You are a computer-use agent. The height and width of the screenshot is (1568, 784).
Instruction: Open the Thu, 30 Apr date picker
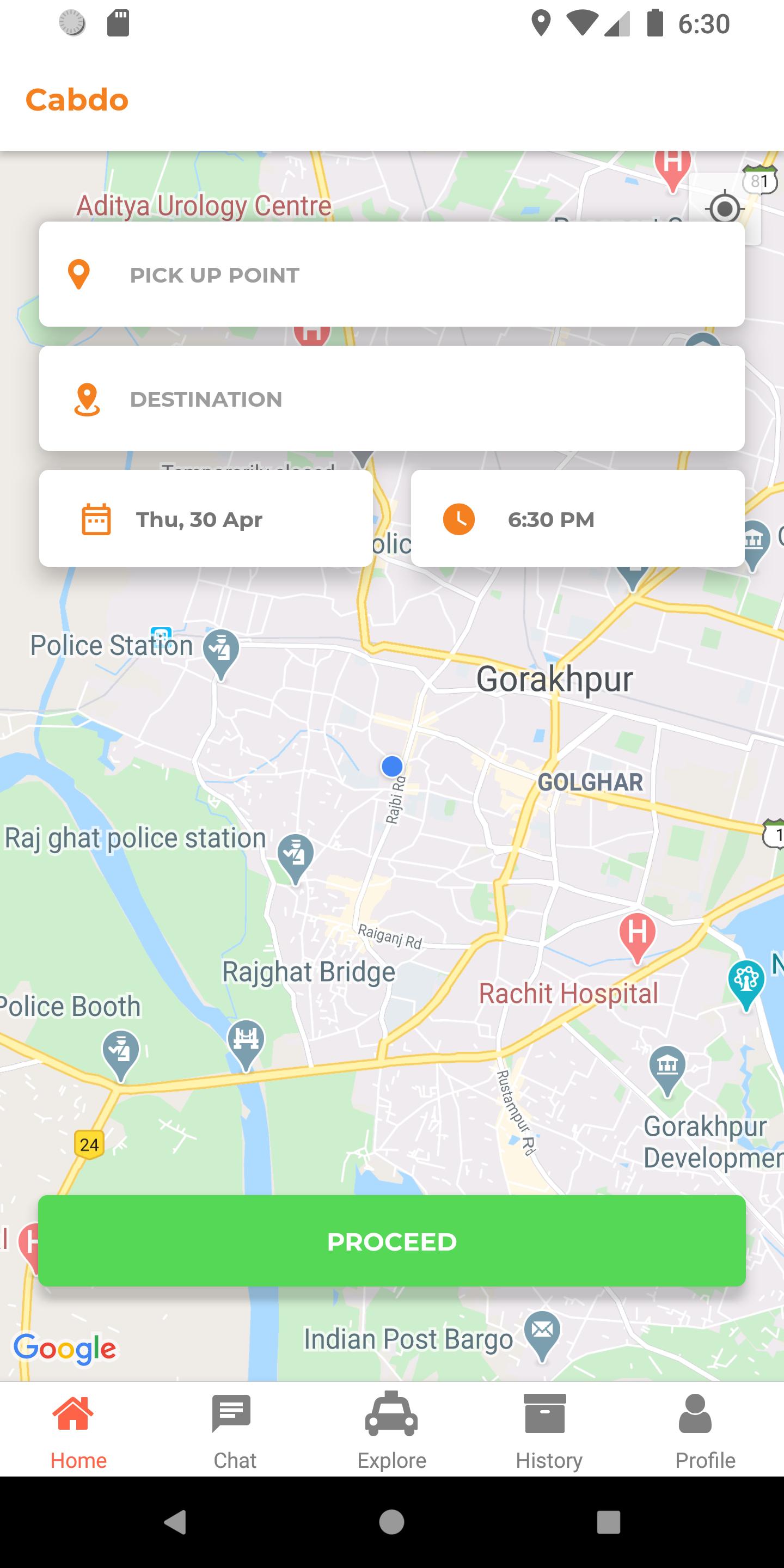206,519
